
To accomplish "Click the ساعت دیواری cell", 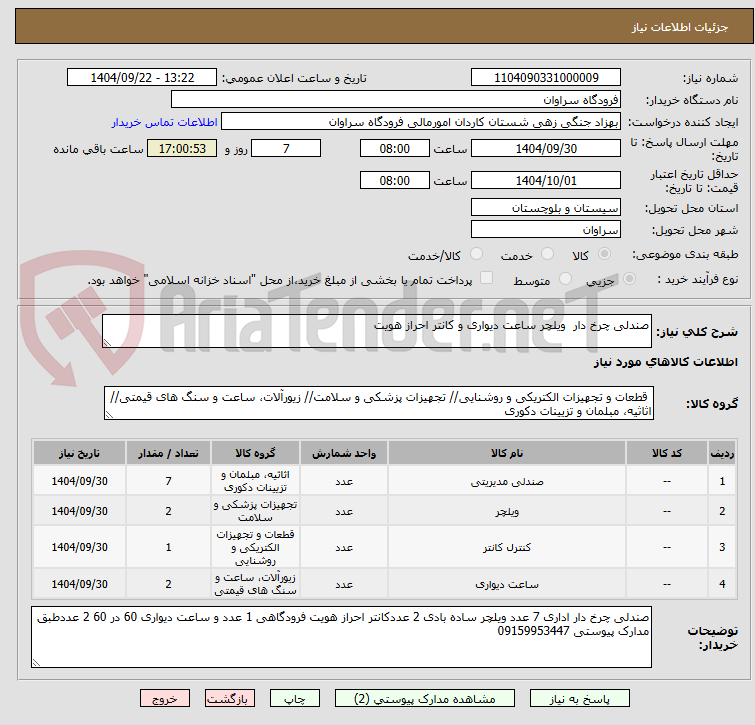I will (507, 584).
